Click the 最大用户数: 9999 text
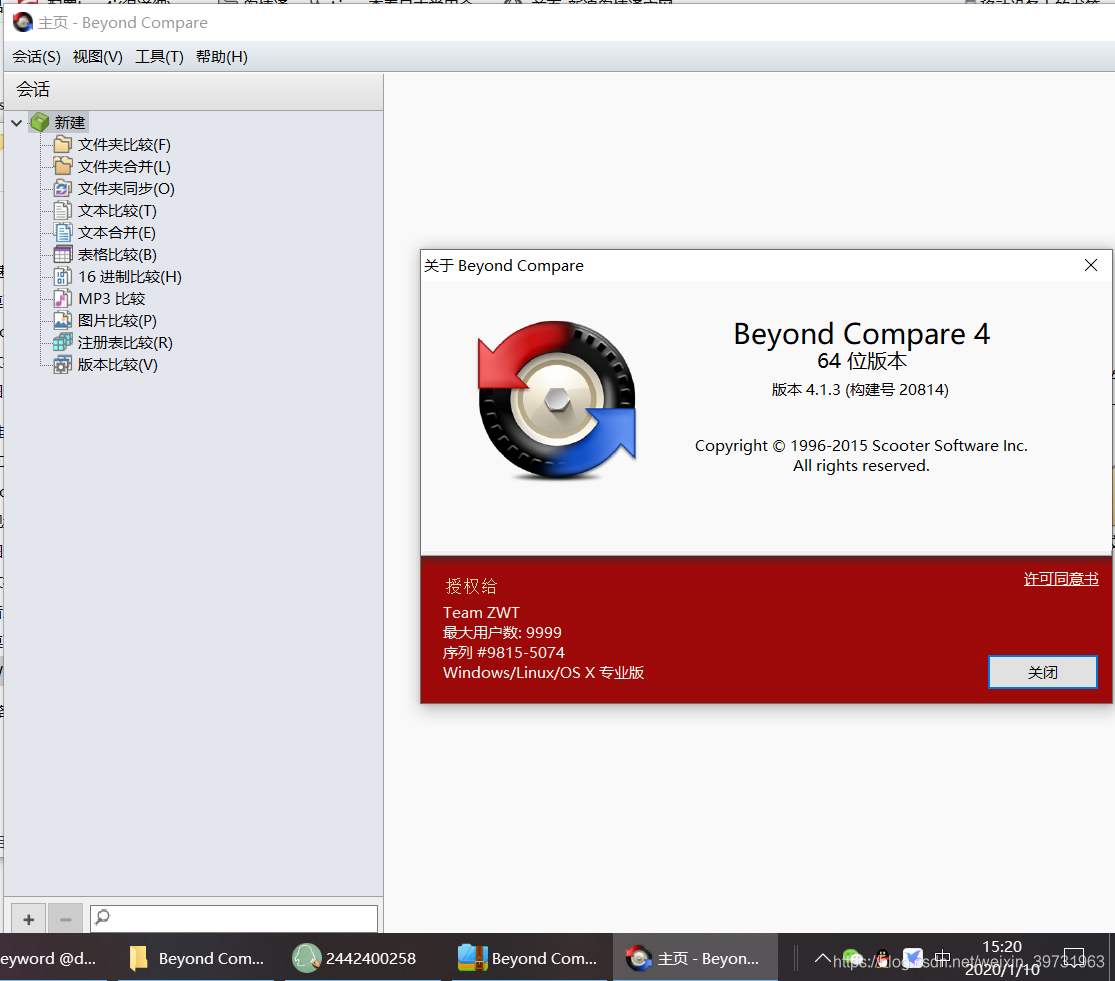Screen dimensions: 1115x981 tap(502, 633)
